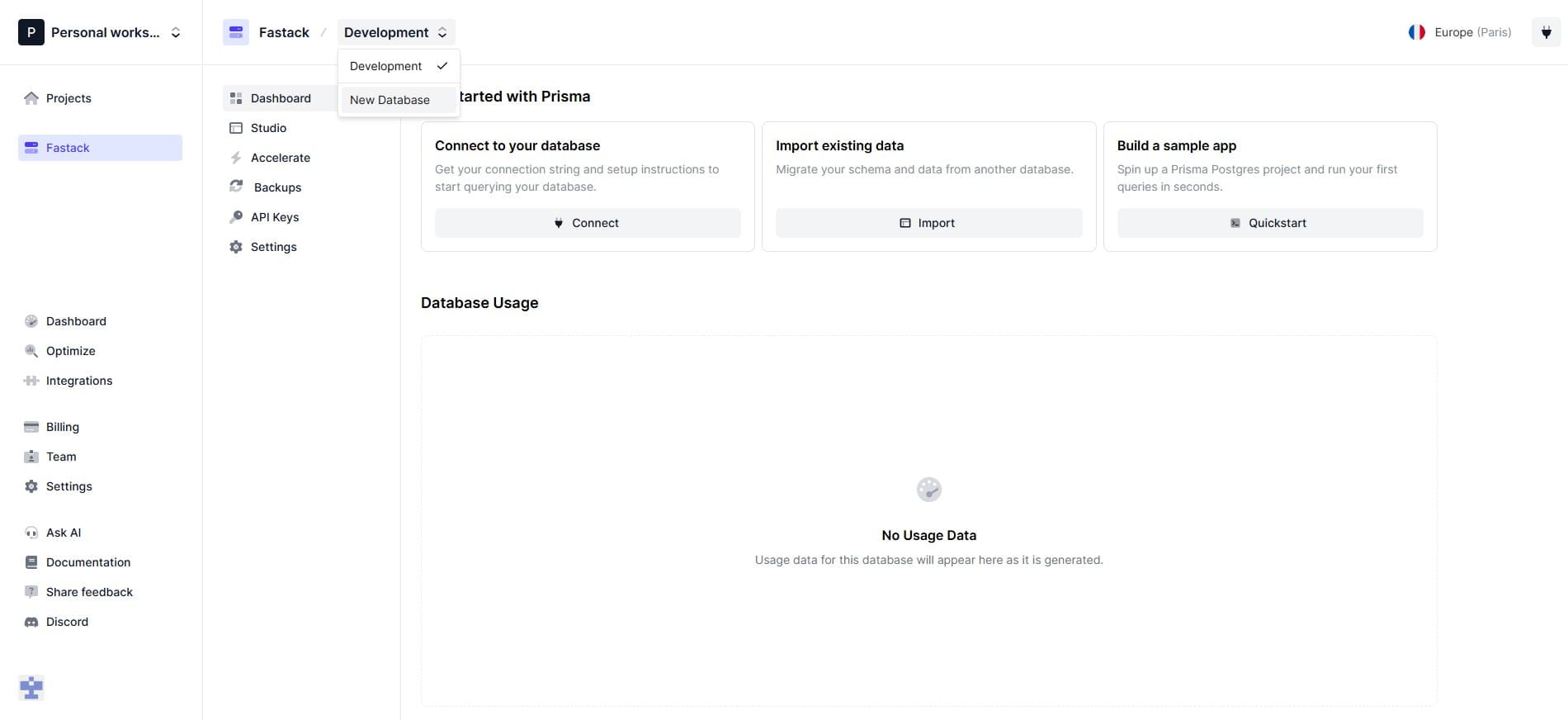
Task: Click the Ask AI headset icon
Action: 31,533
